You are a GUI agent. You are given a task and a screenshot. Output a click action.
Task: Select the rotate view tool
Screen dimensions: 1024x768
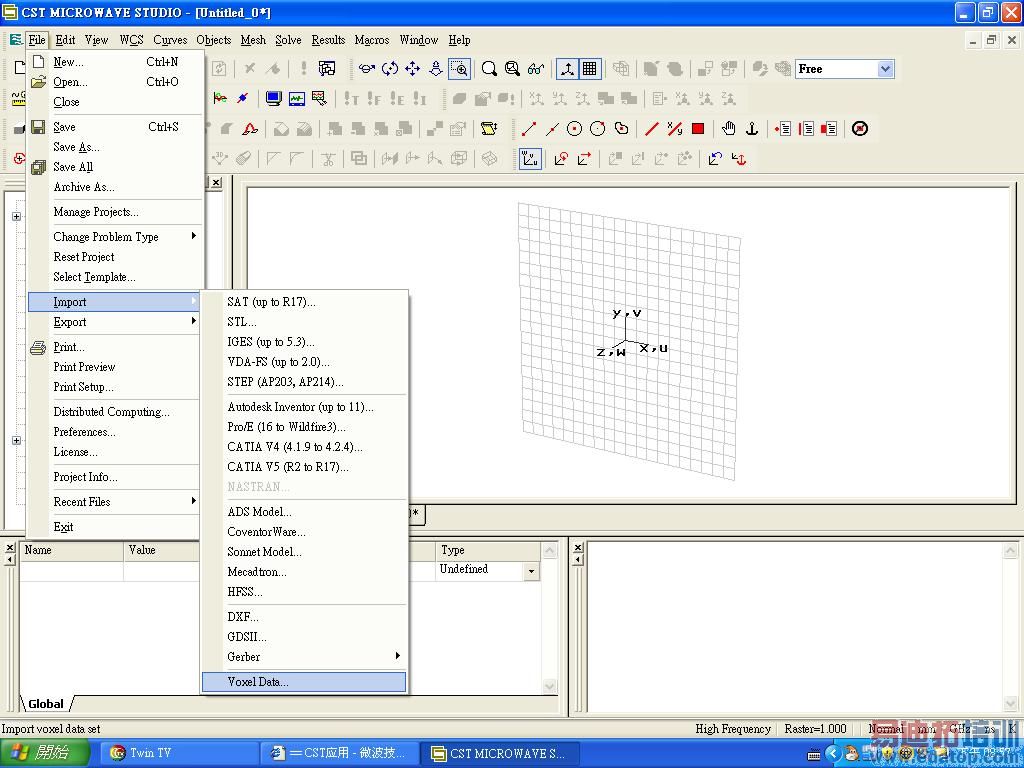(x=390, y=69)
